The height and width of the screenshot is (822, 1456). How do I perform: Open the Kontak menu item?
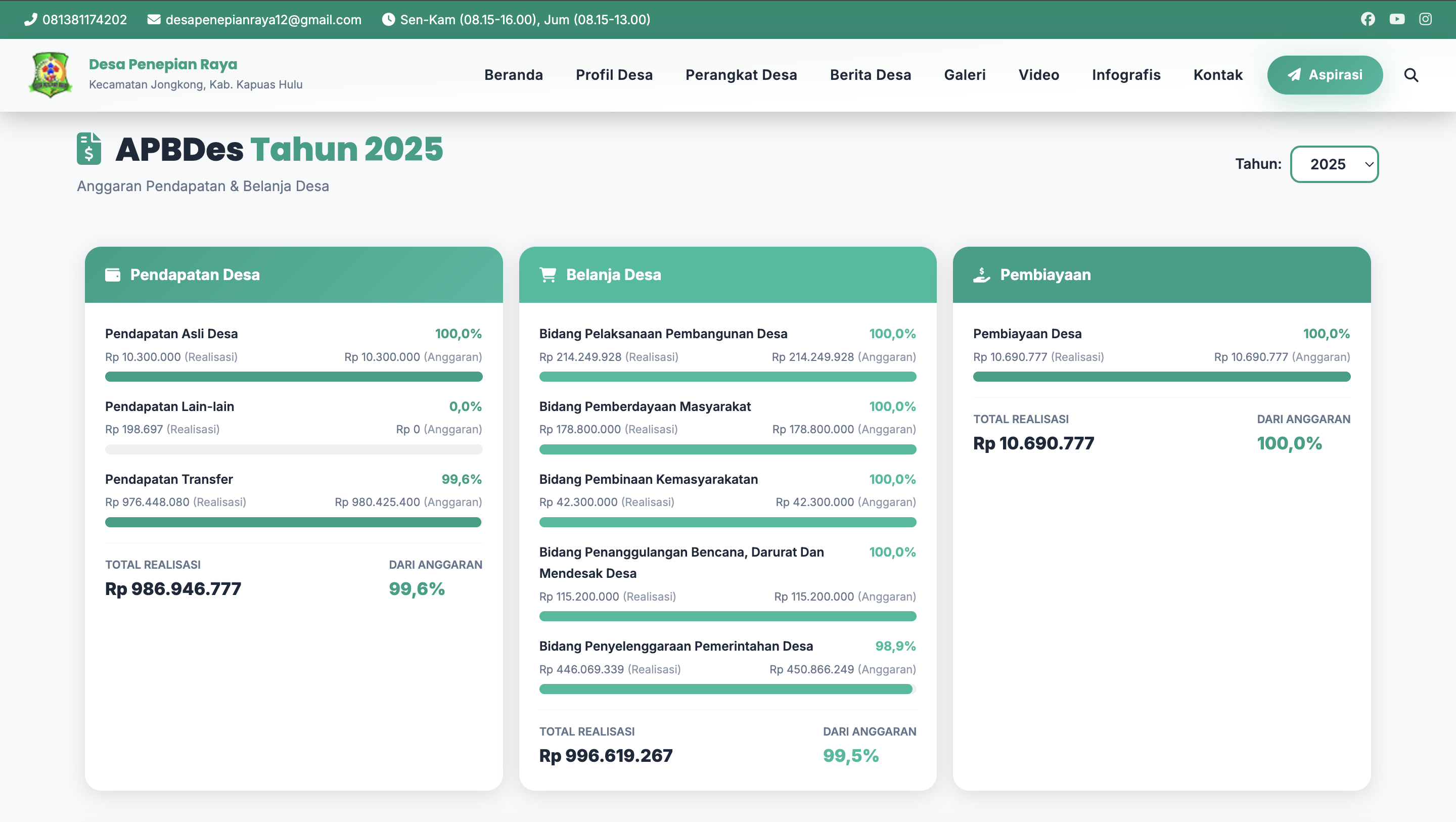click(1218, 75)
